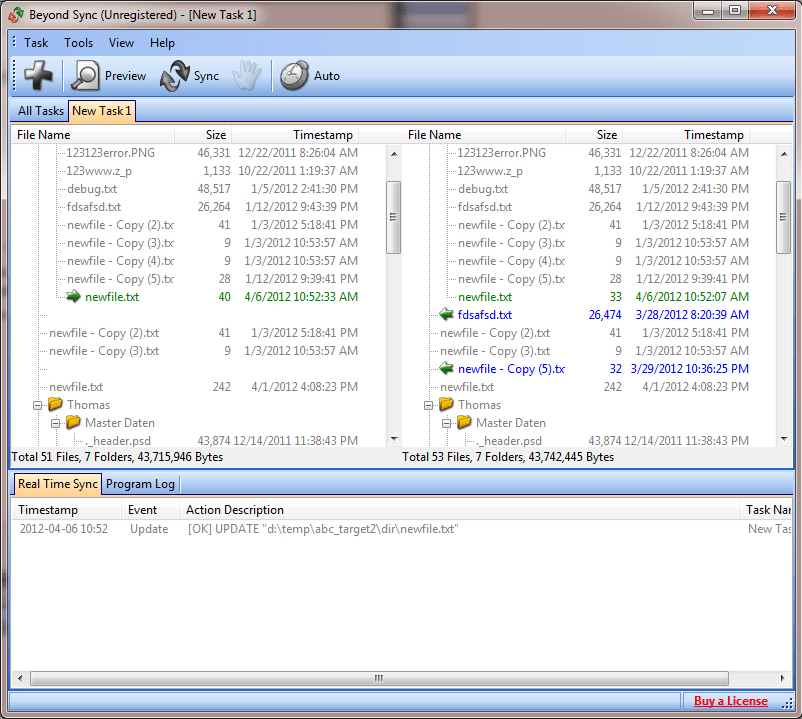The height and width of the screenshot is (719, 802).
Task: Click the plus icon to add task
Action: [38, 75]
